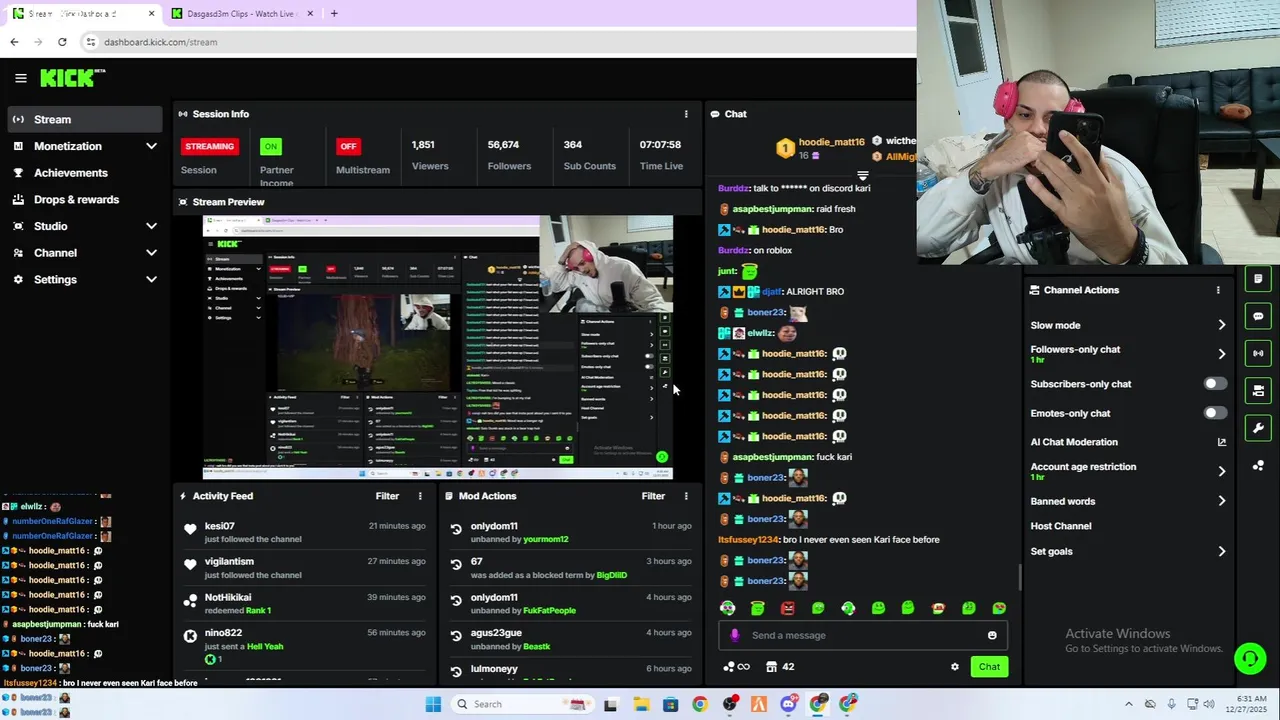Open Set goals chevron
The height and width of the screenshot is (720, 1280).
pos(1222,551)
